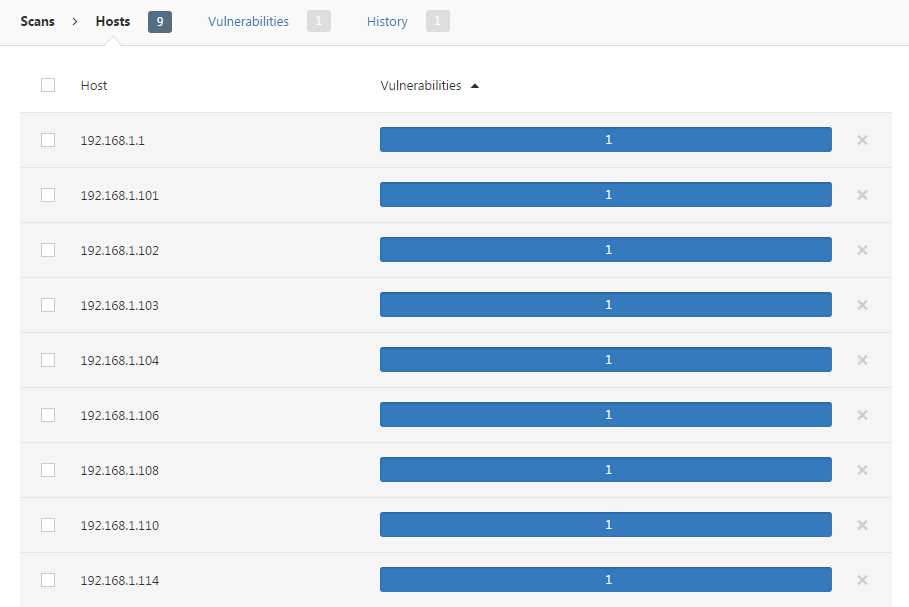Image resolution: width=909 pixels, height=607 pixels.
Task: Select the checkbox for 192.168.1.106
Action: tap(48, 415)
